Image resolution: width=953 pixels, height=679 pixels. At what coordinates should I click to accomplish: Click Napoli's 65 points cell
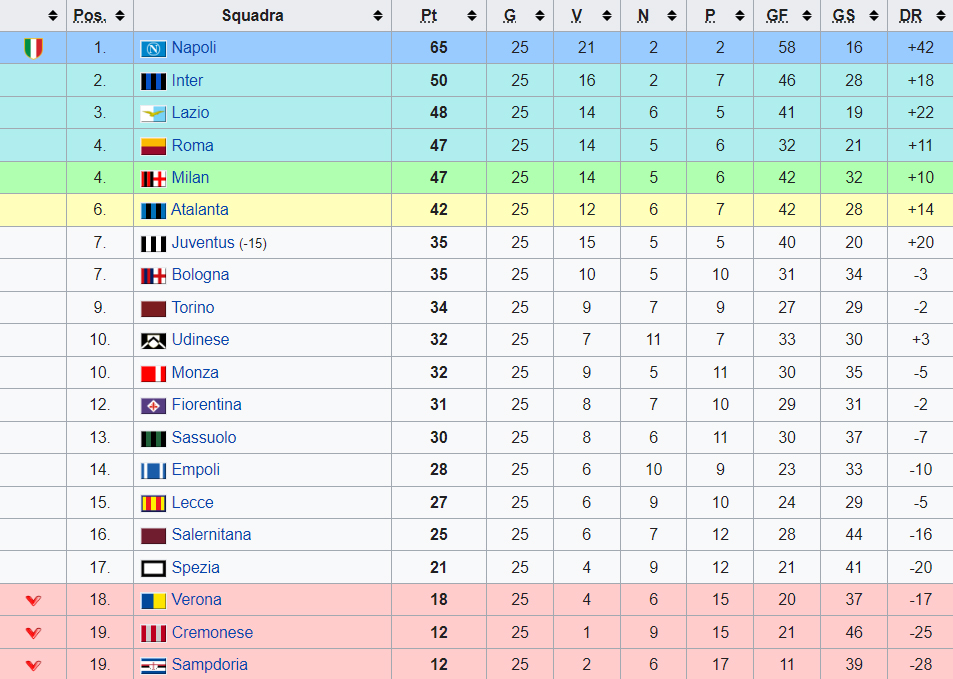[439, 48]
